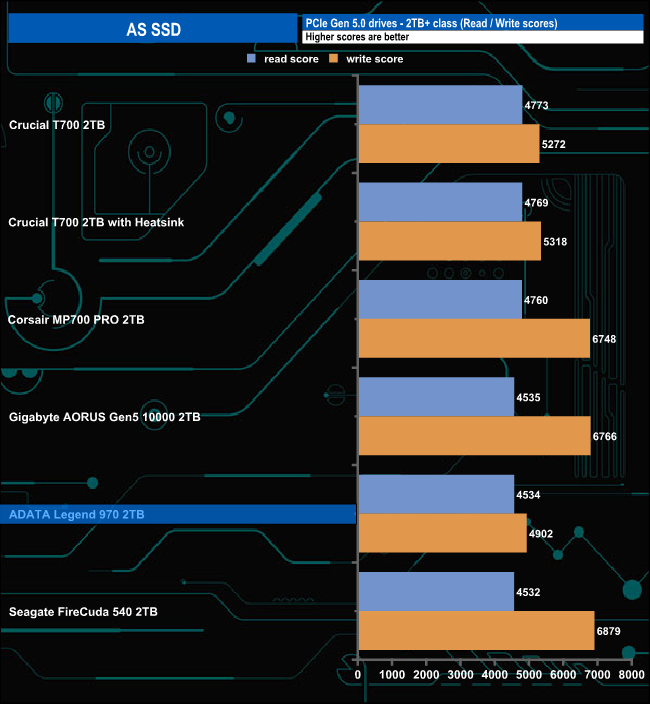Click the 4760 read value

(x=536, y=300)
